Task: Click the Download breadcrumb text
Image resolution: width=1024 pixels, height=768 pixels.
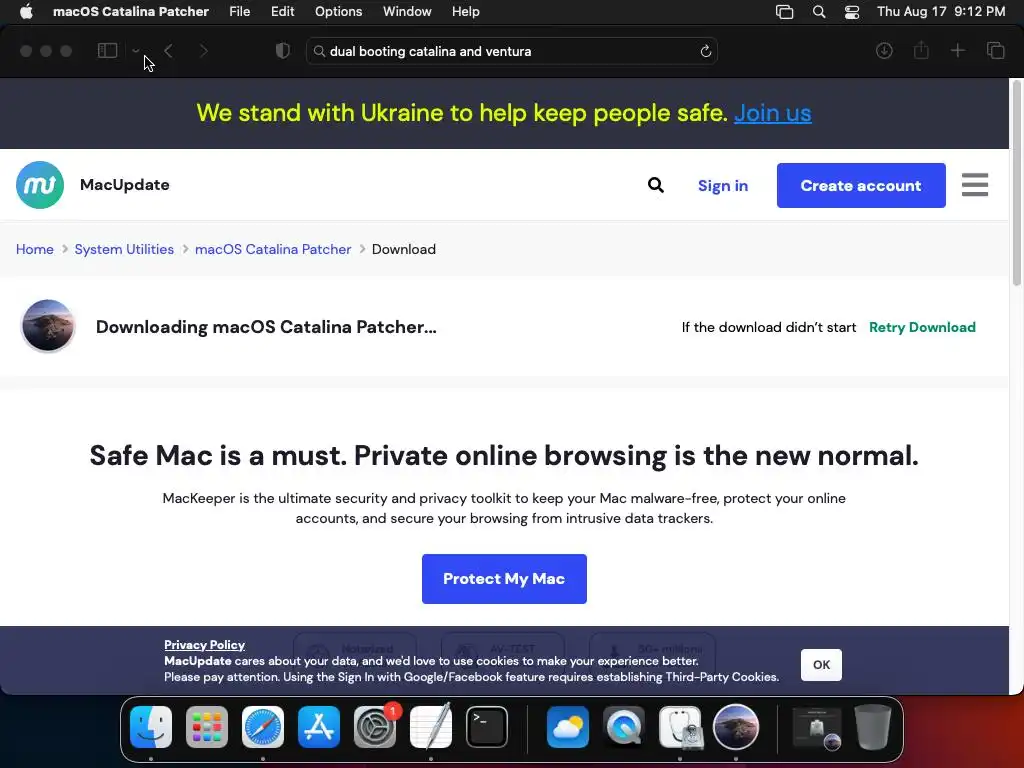Action: (404, 249)
